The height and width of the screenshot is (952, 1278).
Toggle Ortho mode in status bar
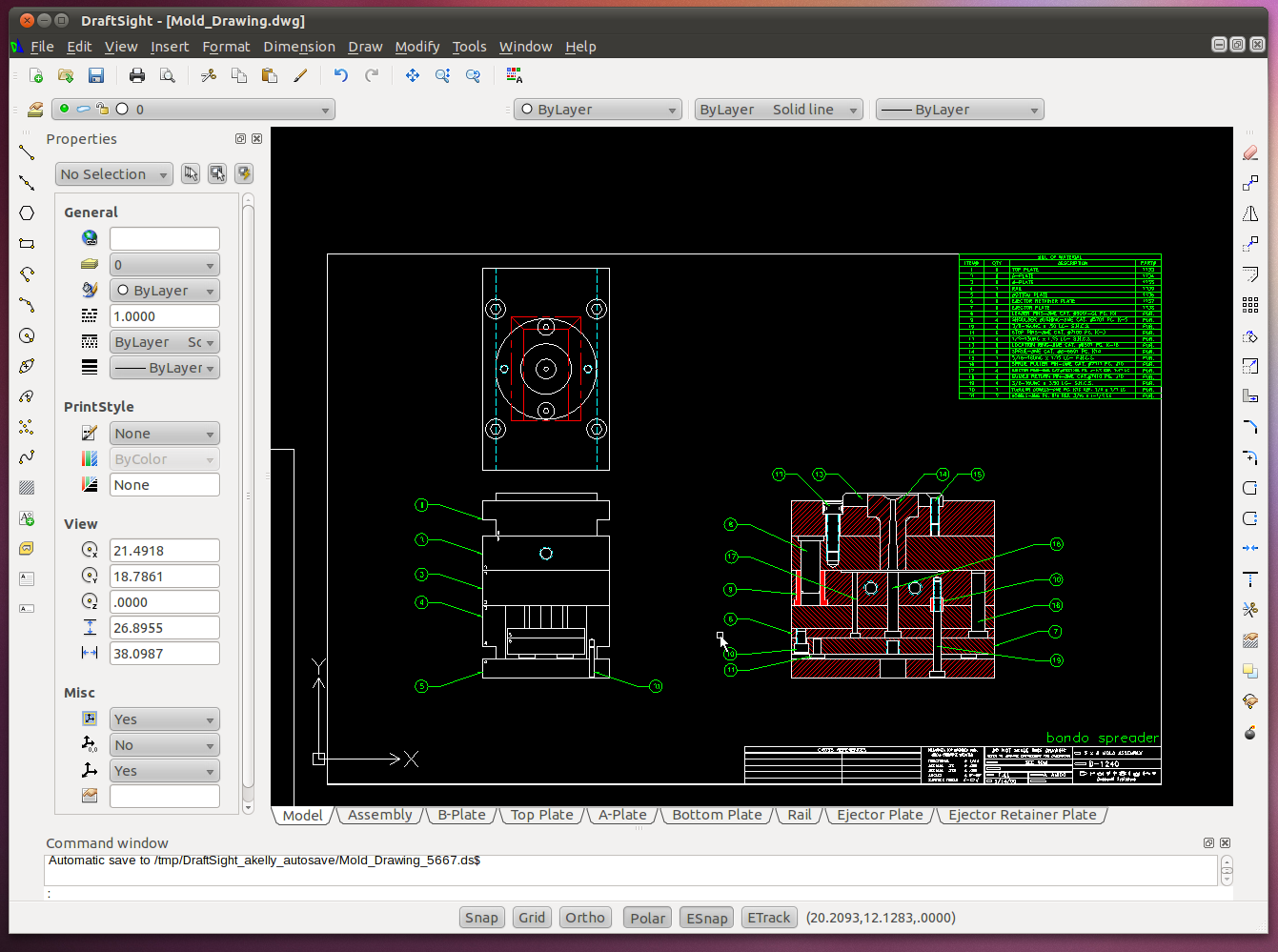pyautogui.click(x=585, y=918)
